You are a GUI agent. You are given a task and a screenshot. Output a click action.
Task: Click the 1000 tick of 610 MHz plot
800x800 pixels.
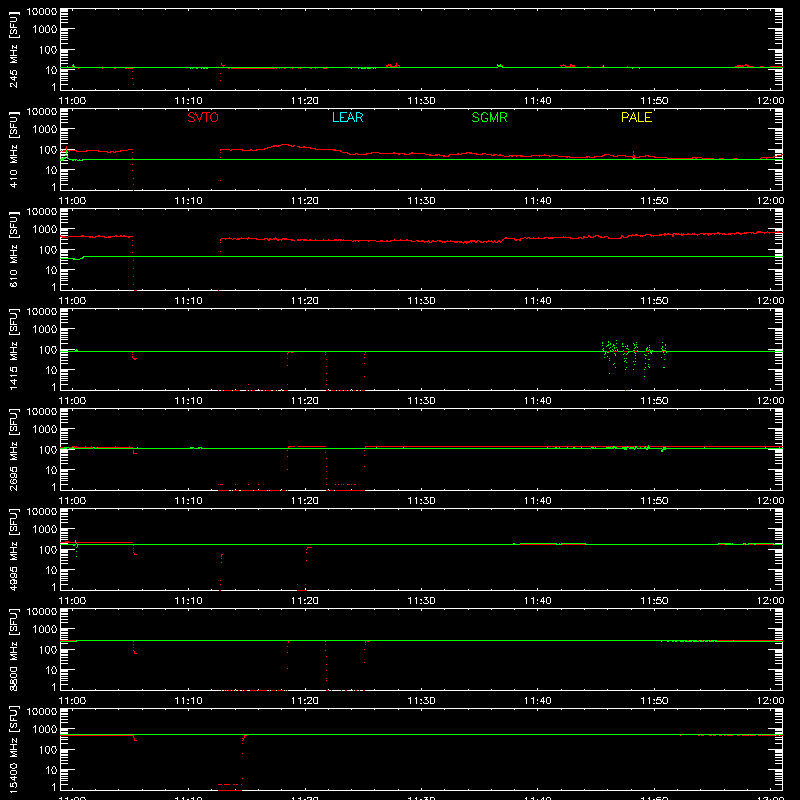coord(45,230)
